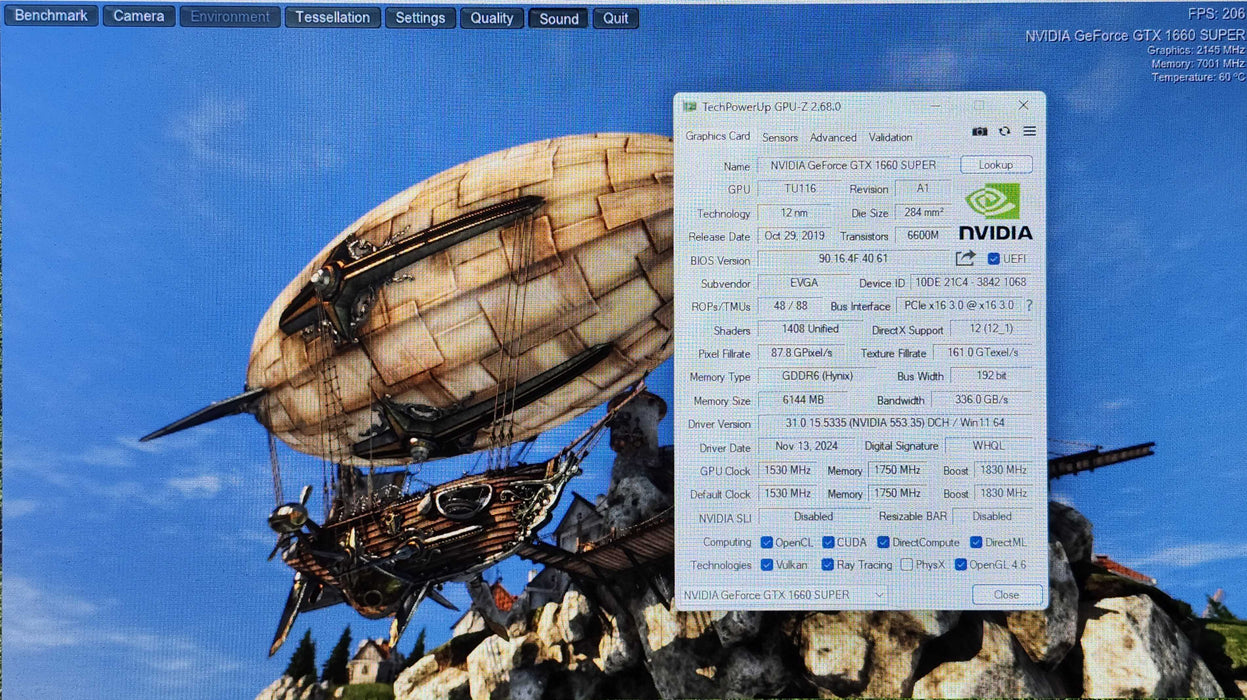Click the Pixel Fillrate 87.8 GPixel/s value
Screen dimensions: 1247x700
(x=801, y=353)
